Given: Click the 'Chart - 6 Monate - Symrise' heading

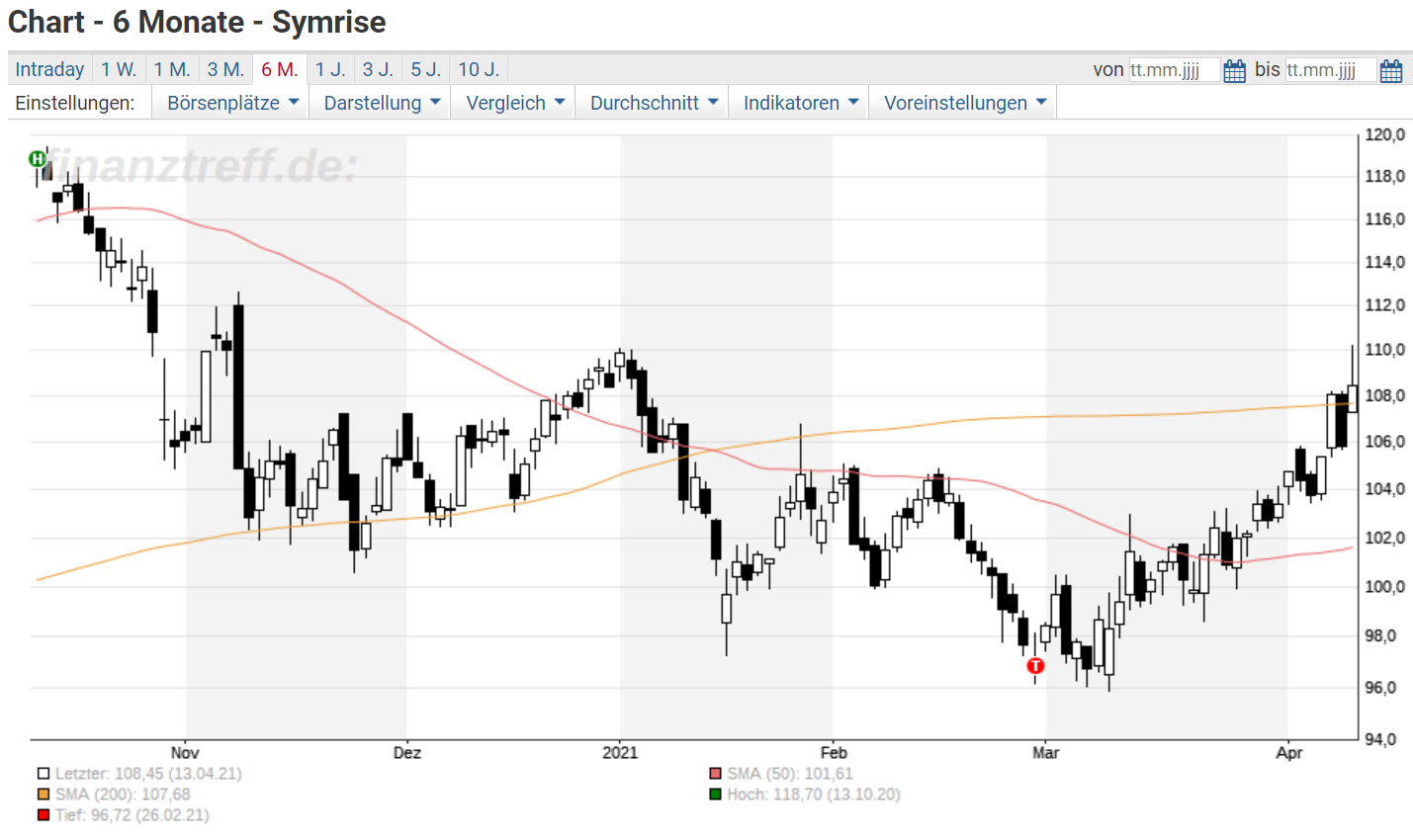Looking at the screenshot, I should click(197, 22).
